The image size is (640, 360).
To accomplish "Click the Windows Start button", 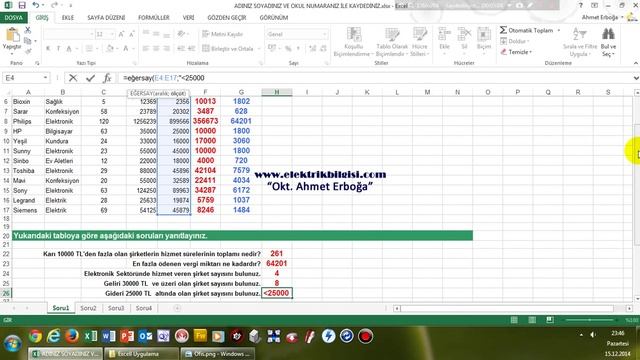I will (13, 342).
